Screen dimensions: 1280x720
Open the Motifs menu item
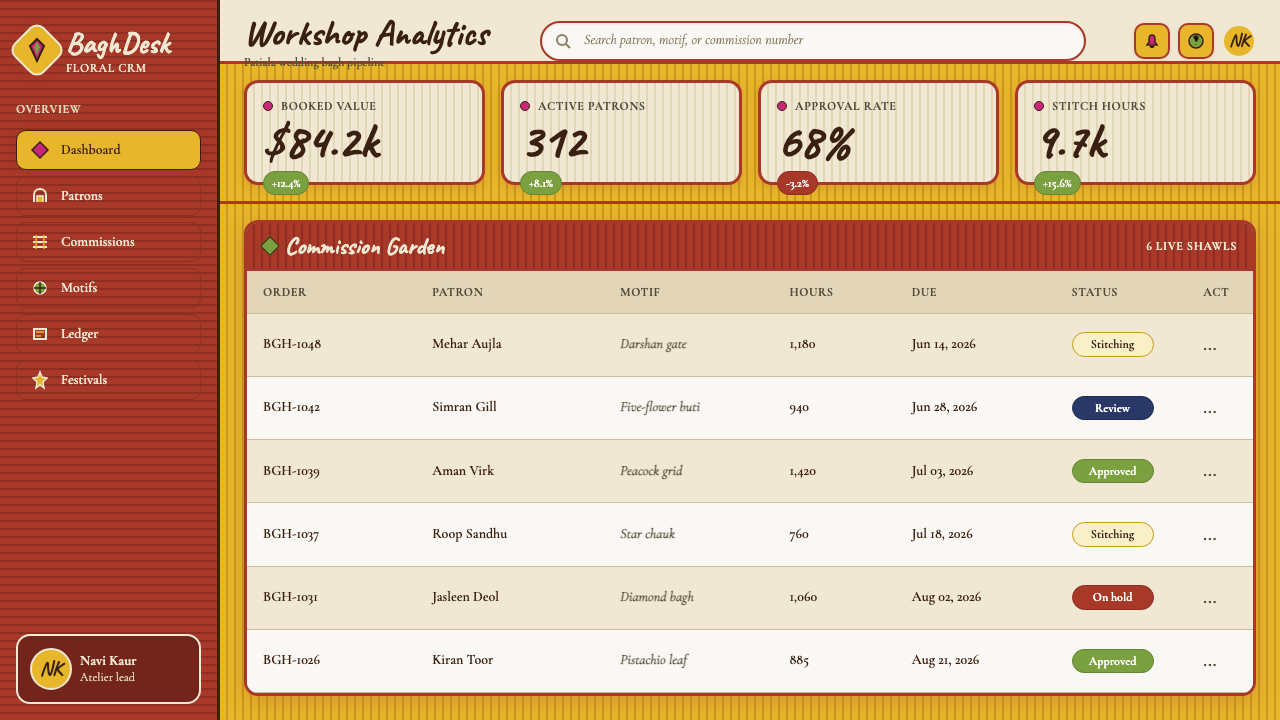pyautogui.click(x=108, y=288)
